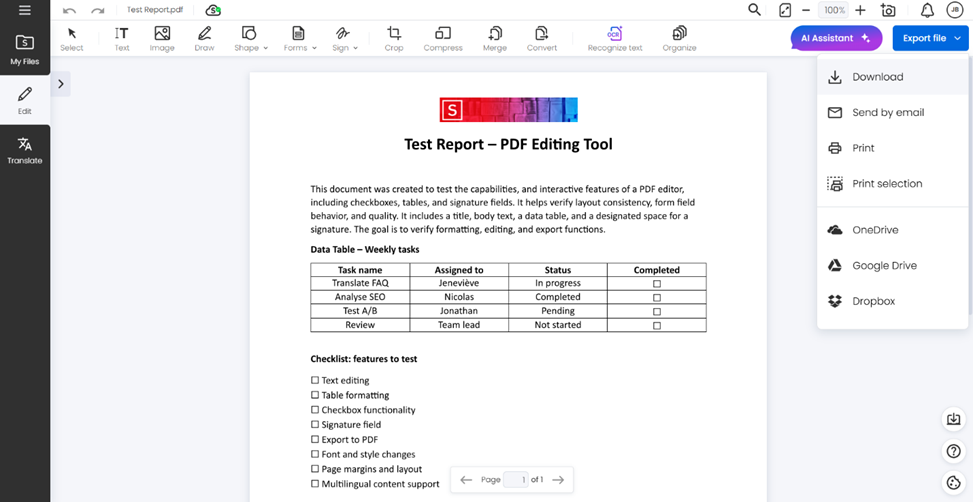This screenshot has height=502, width=973.
Task: Click the document title heading text
Action: point(508,145)
